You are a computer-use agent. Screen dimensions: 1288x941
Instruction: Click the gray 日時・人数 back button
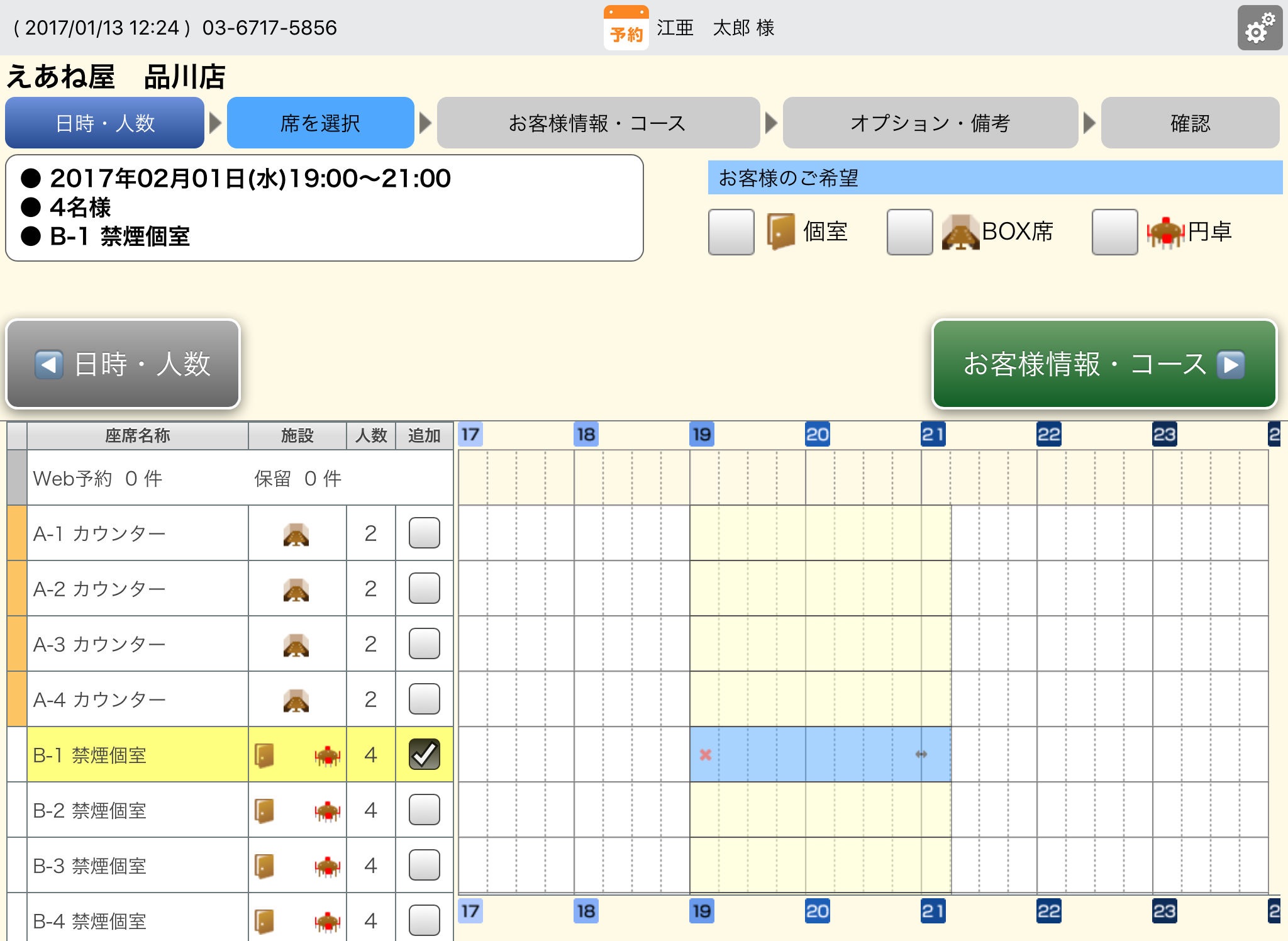123,364
